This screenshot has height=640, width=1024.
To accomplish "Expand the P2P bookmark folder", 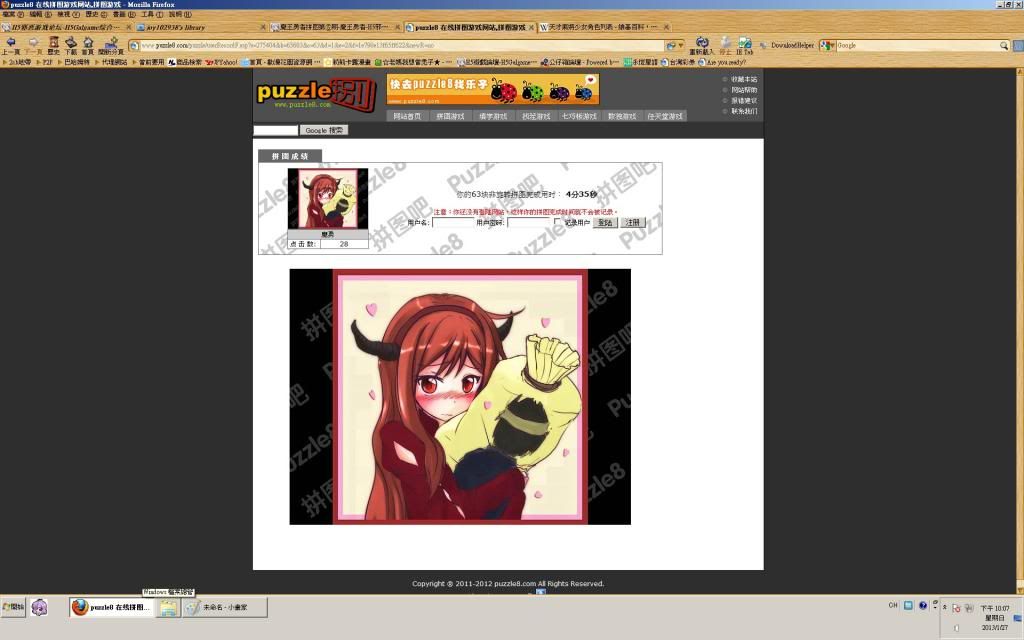I will (x=44, y=62).
